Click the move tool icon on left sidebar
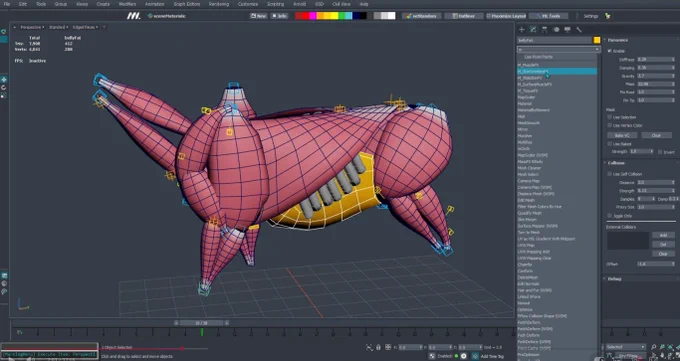680x361 pixels. pyautogui.click(x=4, y=79)
